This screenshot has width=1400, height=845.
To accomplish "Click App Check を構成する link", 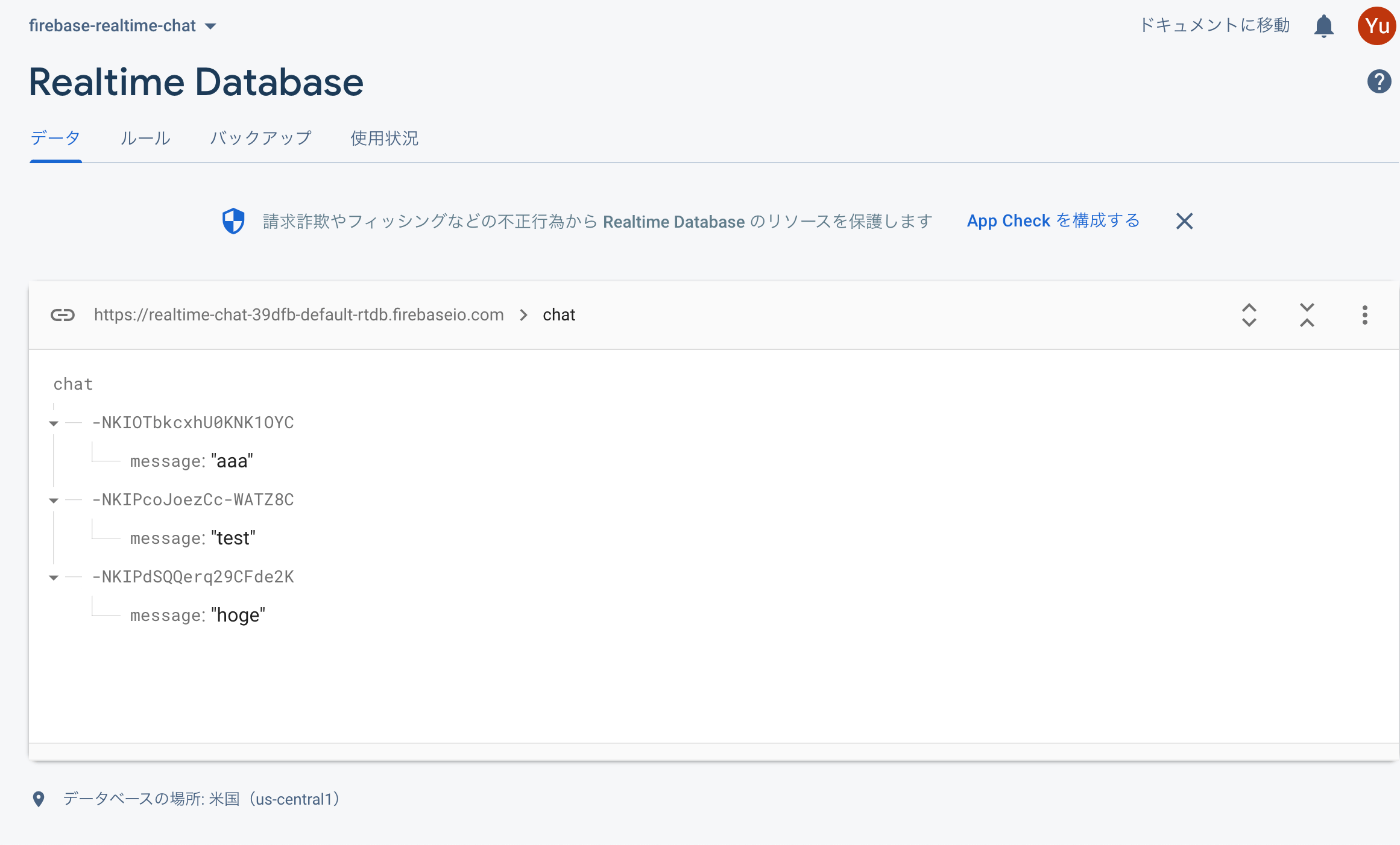I will pos(1053,221).
